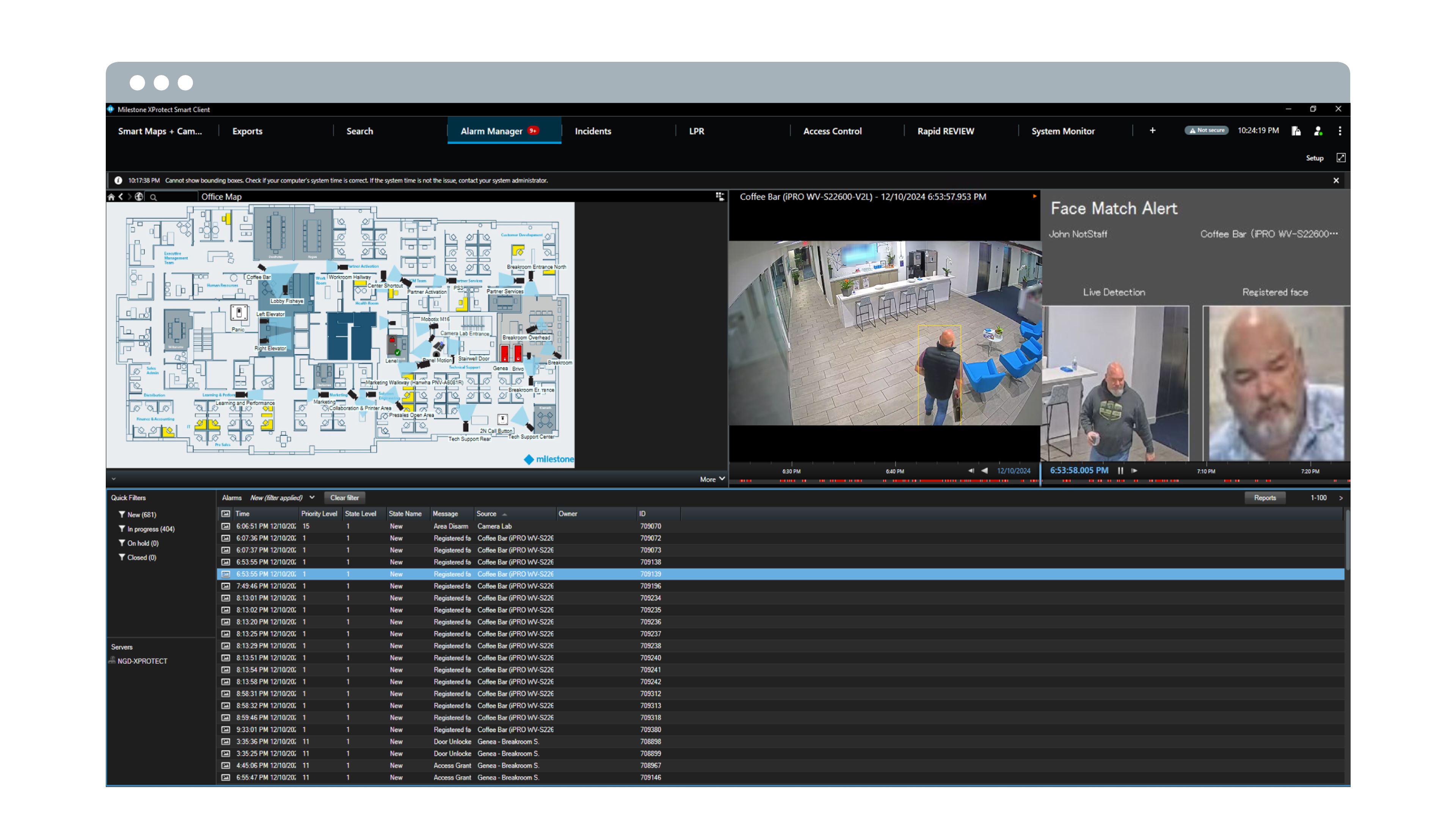Step to previous frame in timeline
1456x819 pixels.
tap(971, 470)
